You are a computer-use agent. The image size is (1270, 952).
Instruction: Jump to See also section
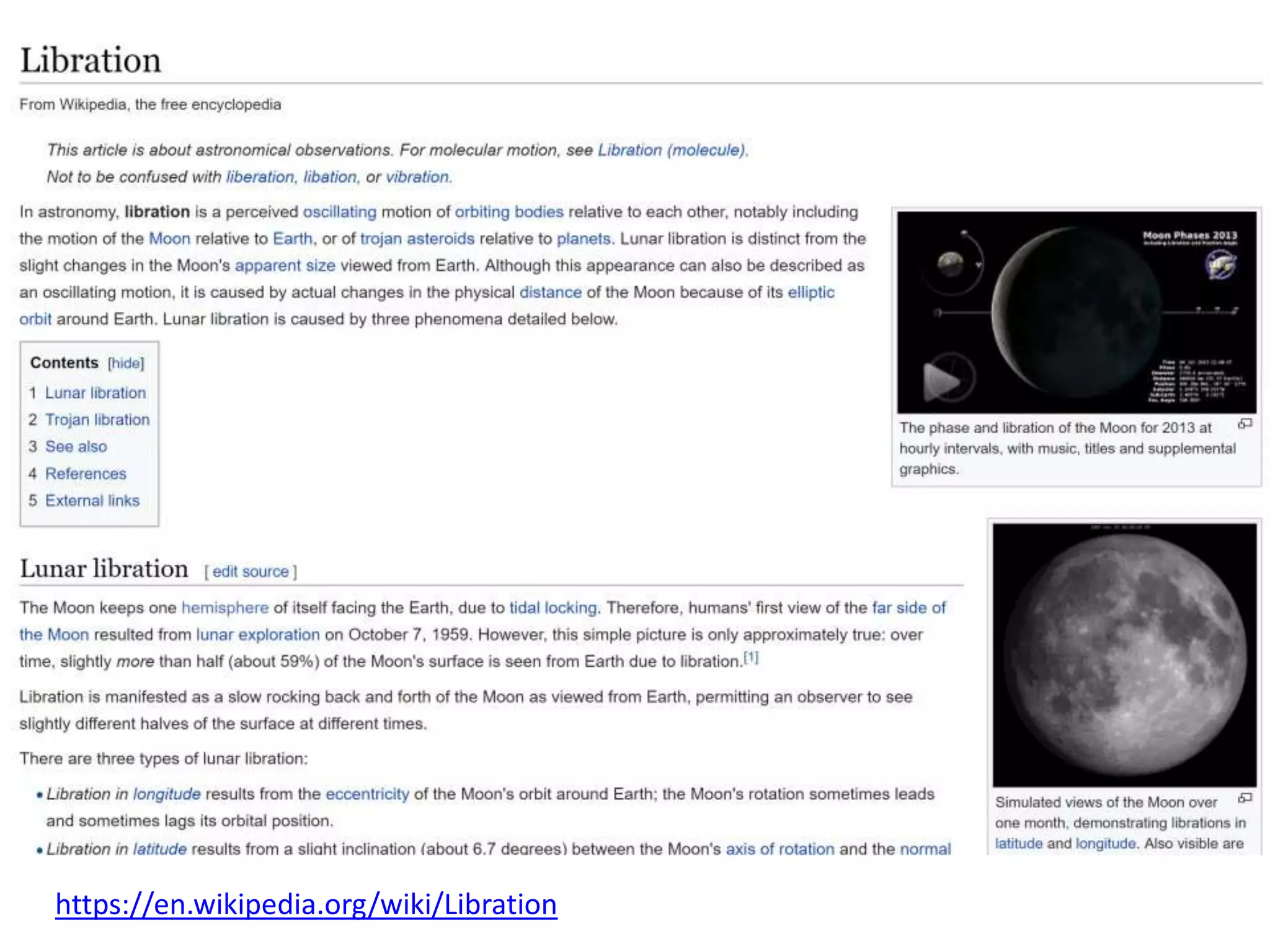(76, 447)
